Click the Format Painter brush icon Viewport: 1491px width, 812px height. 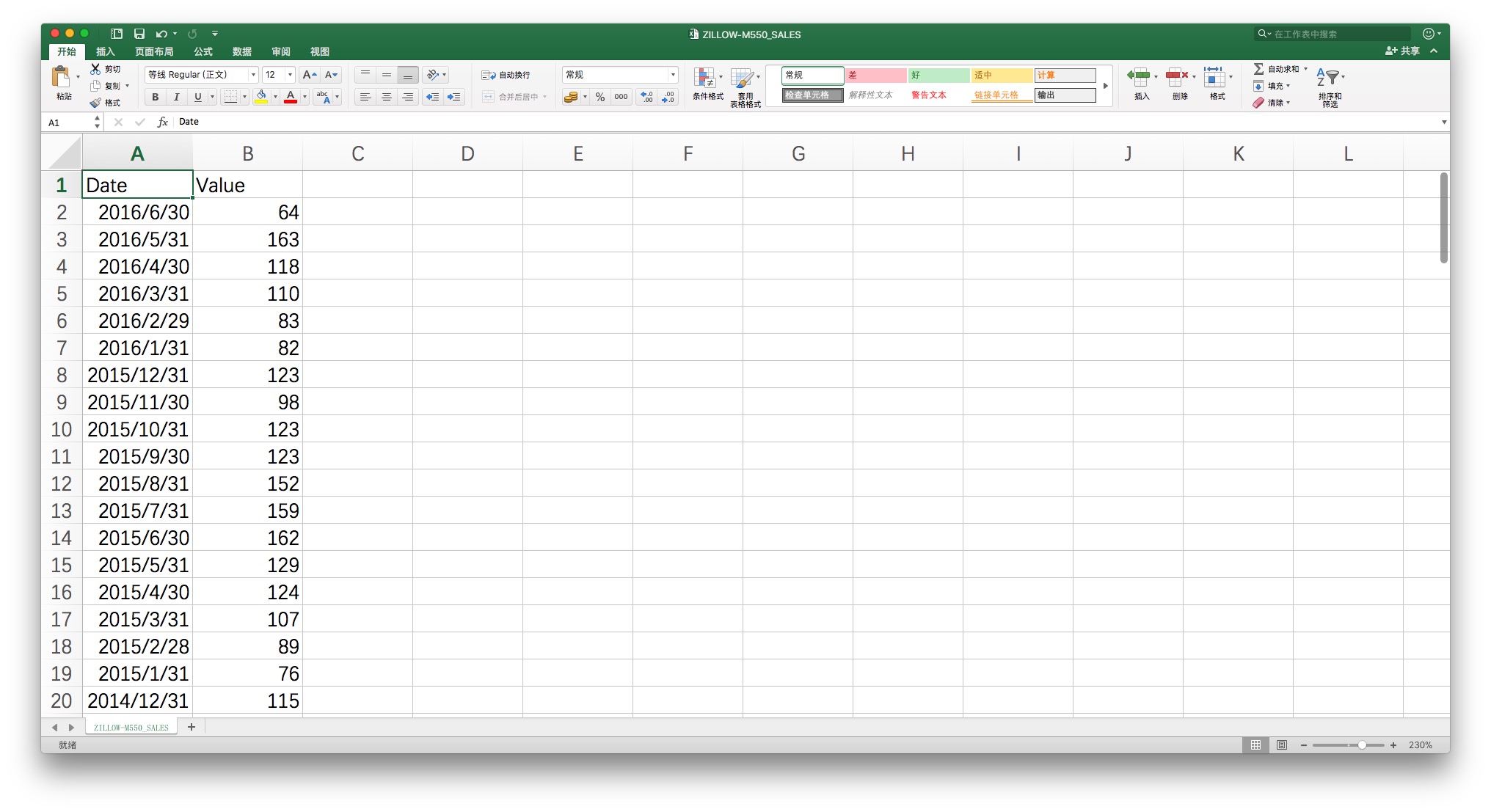pos(95,103)
